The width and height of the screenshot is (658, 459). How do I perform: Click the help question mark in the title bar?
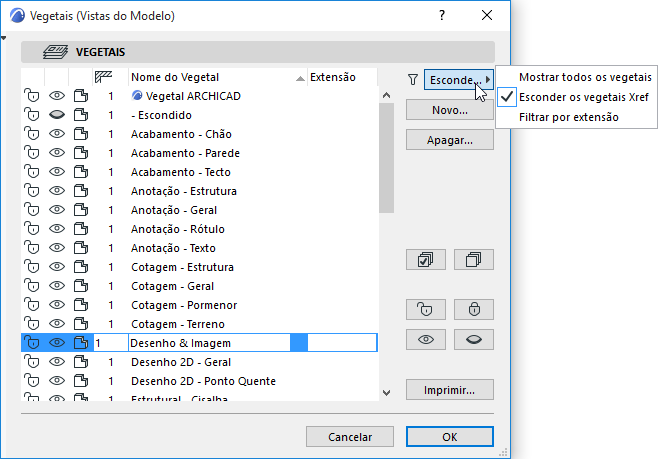click(440, 15)
